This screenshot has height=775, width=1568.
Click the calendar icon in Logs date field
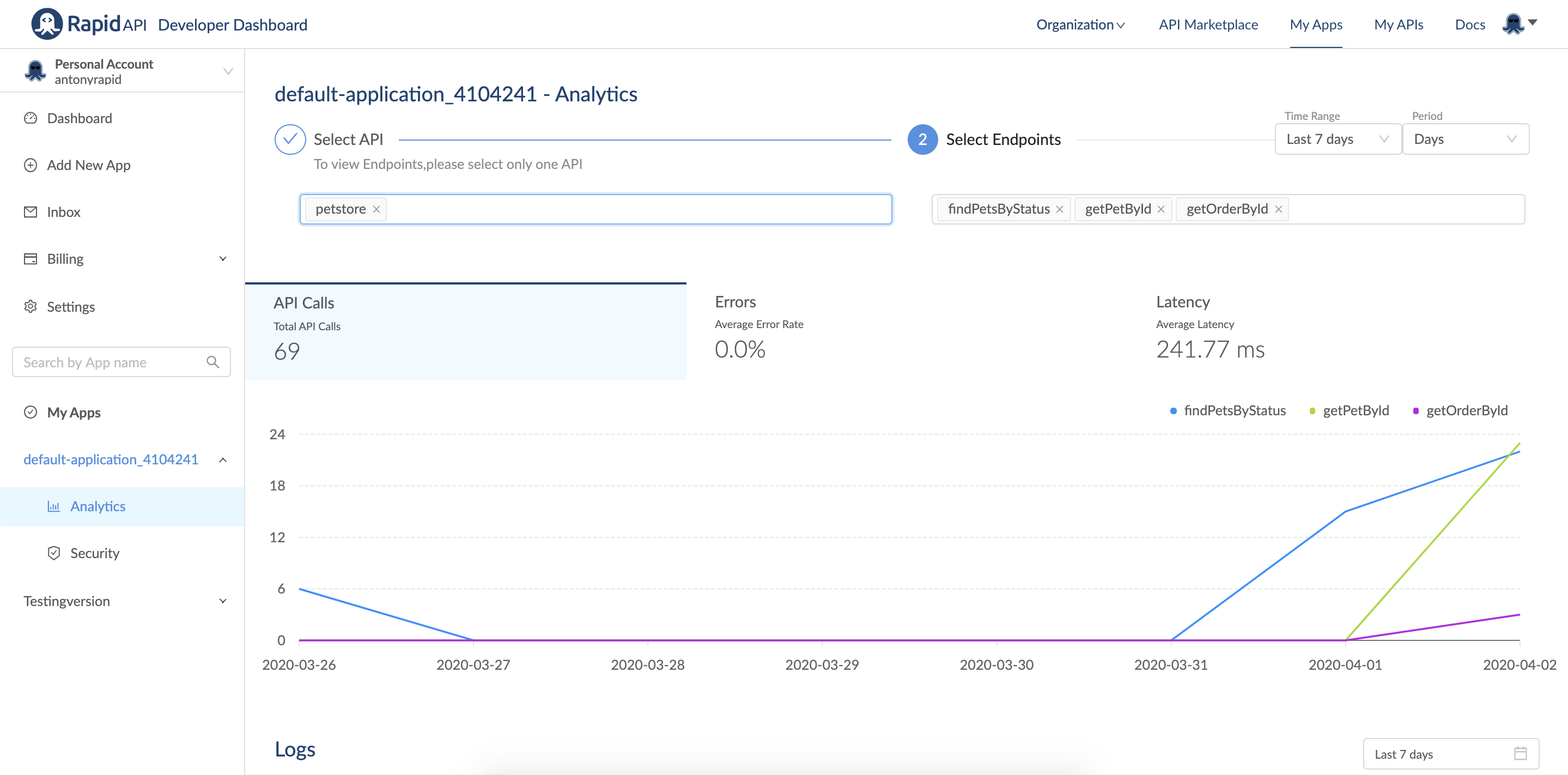coord(1520,754)
